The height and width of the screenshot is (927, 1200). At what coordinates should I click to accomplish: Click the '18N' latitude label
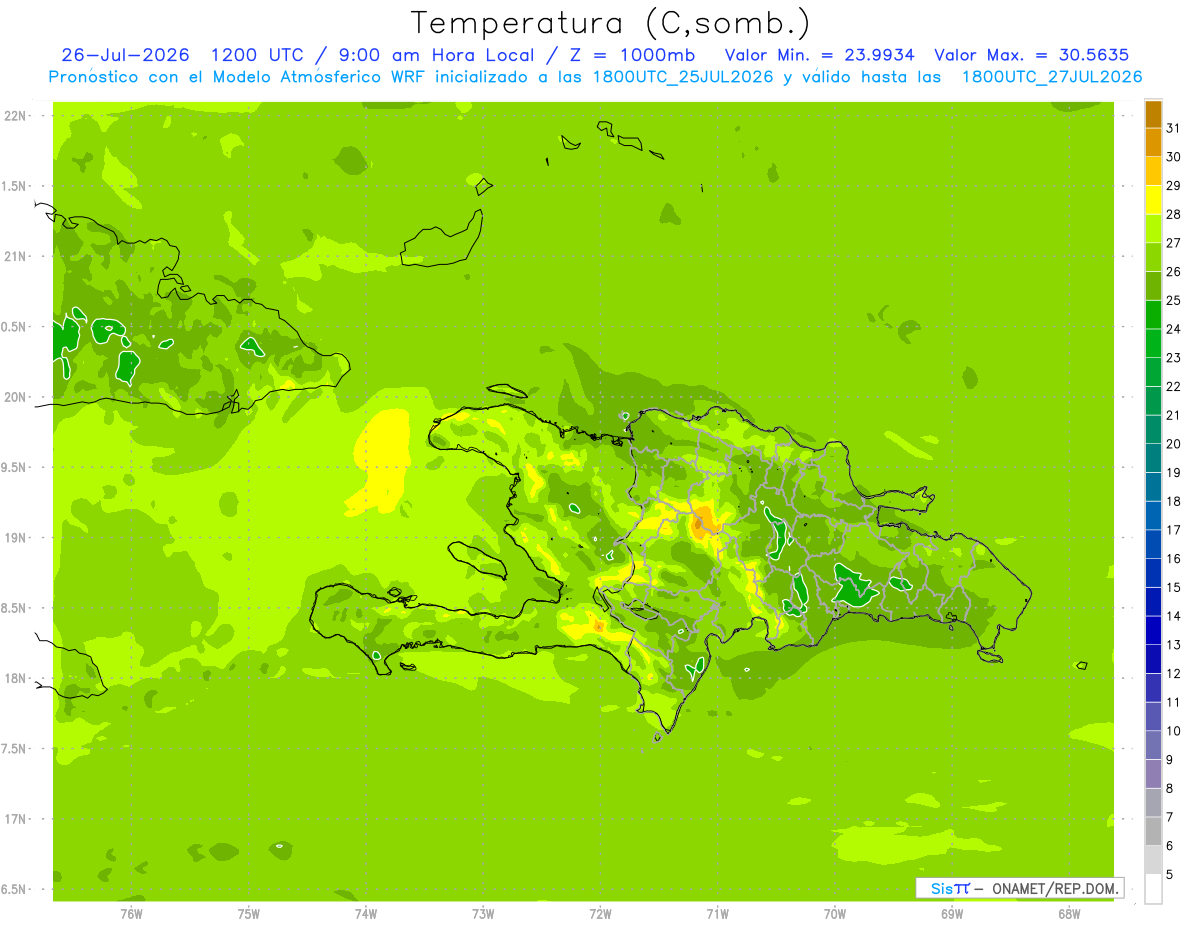click(x=15, y=678)
